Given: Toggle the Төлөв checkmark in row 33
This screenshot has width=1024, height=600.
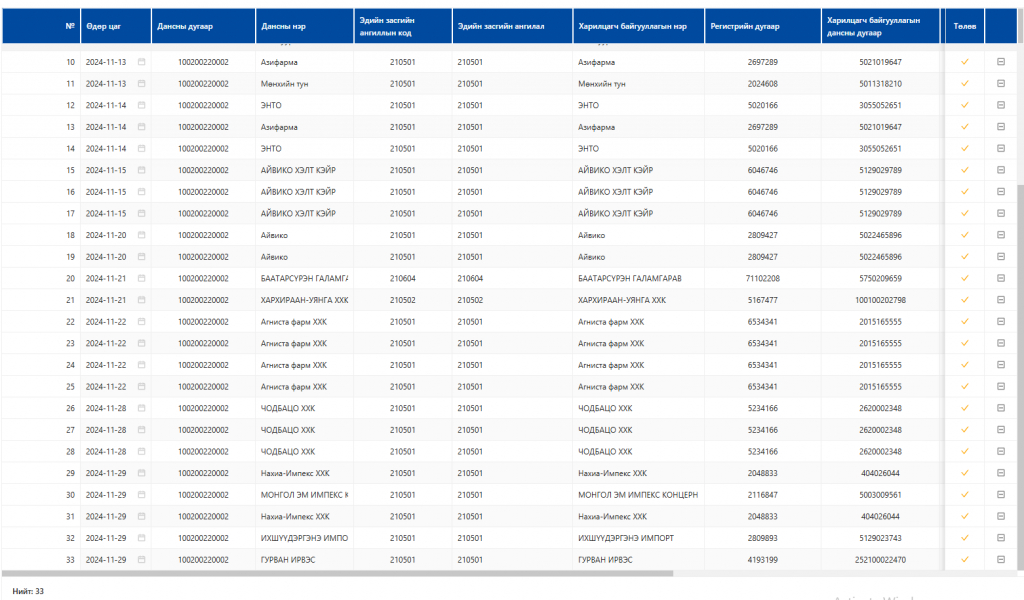Looking at the screenshot, I should pyautogui.click(x=965, y=560).
